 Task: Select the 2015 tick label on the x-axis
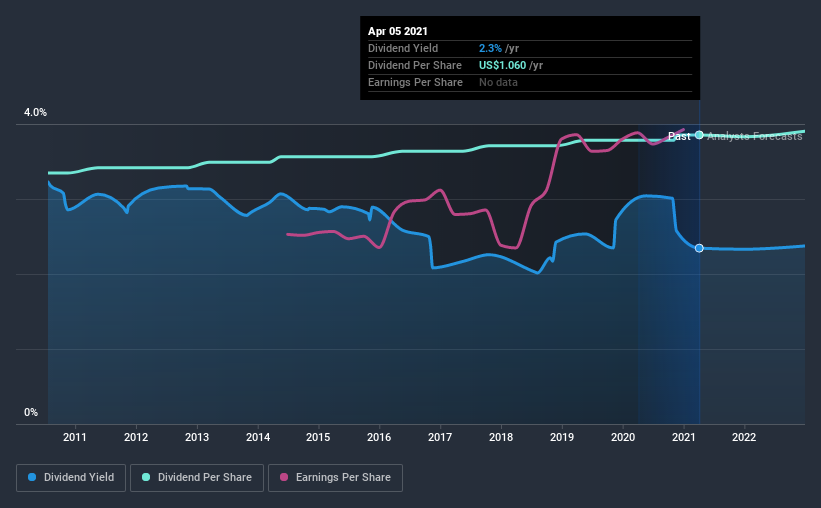tap(318, 437)
